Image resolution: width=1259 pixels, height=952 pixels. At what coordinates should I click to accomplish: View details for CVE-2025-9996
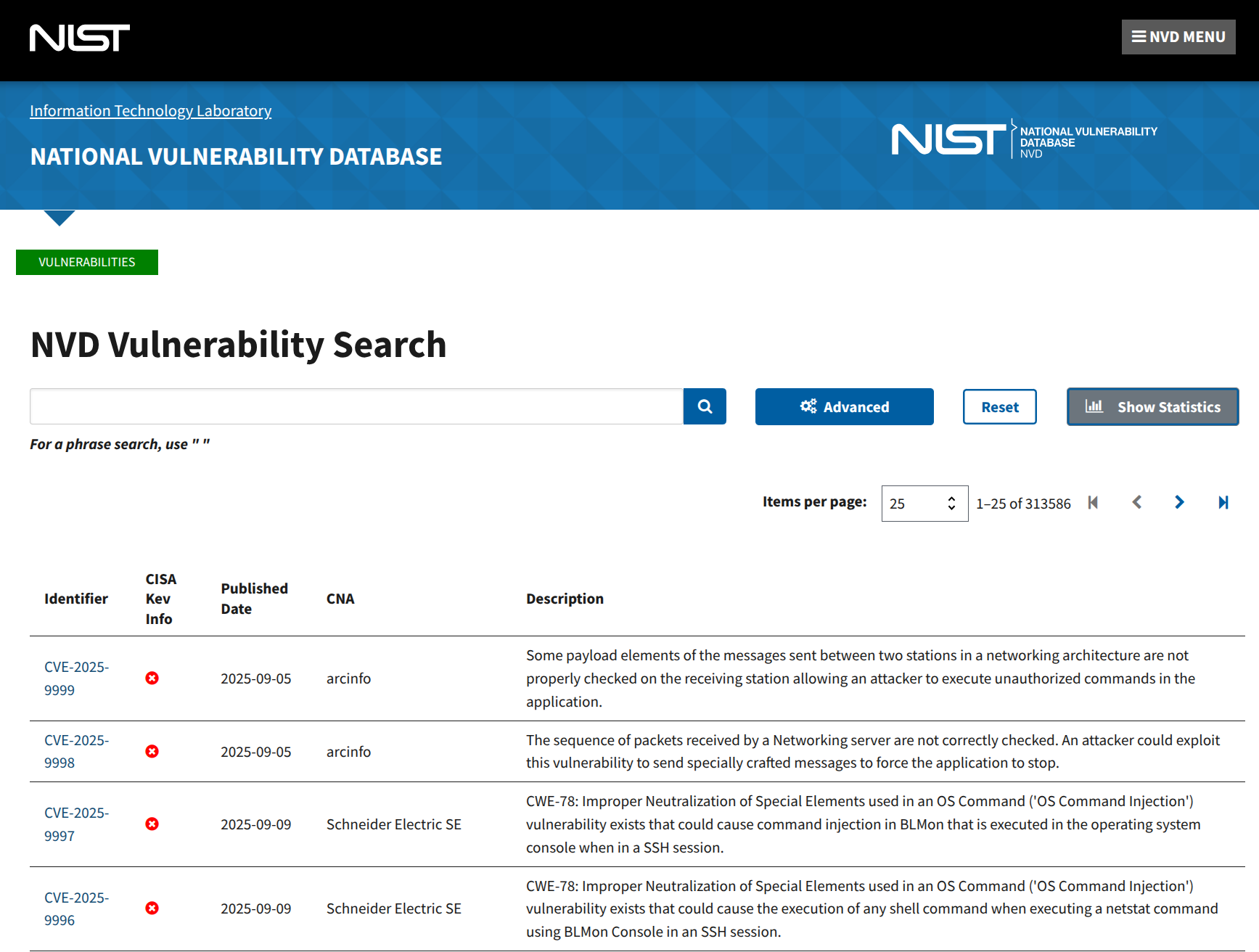(76, 908)
